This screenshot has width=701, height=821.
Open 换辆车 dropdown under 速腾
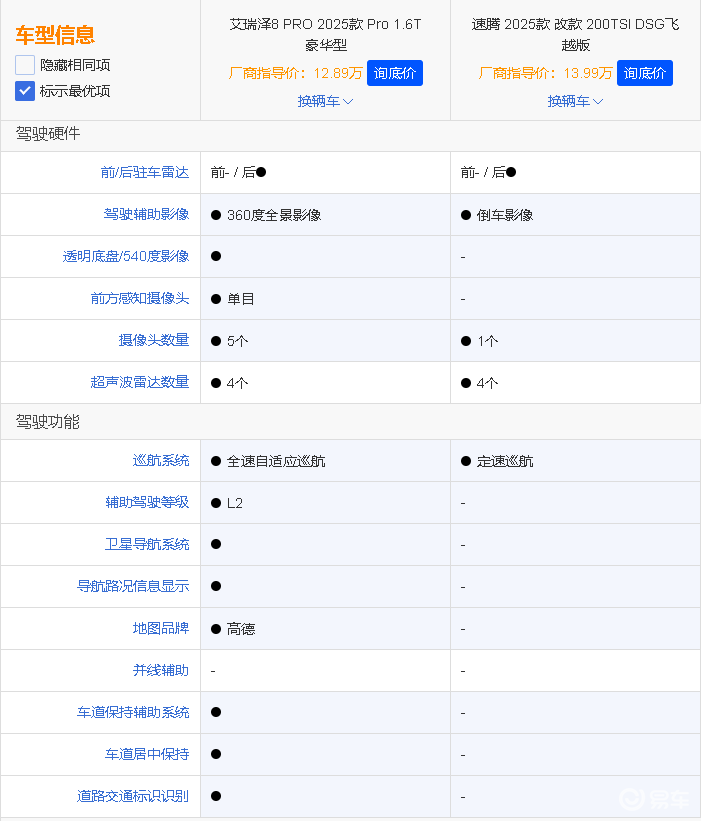(575, 101)
